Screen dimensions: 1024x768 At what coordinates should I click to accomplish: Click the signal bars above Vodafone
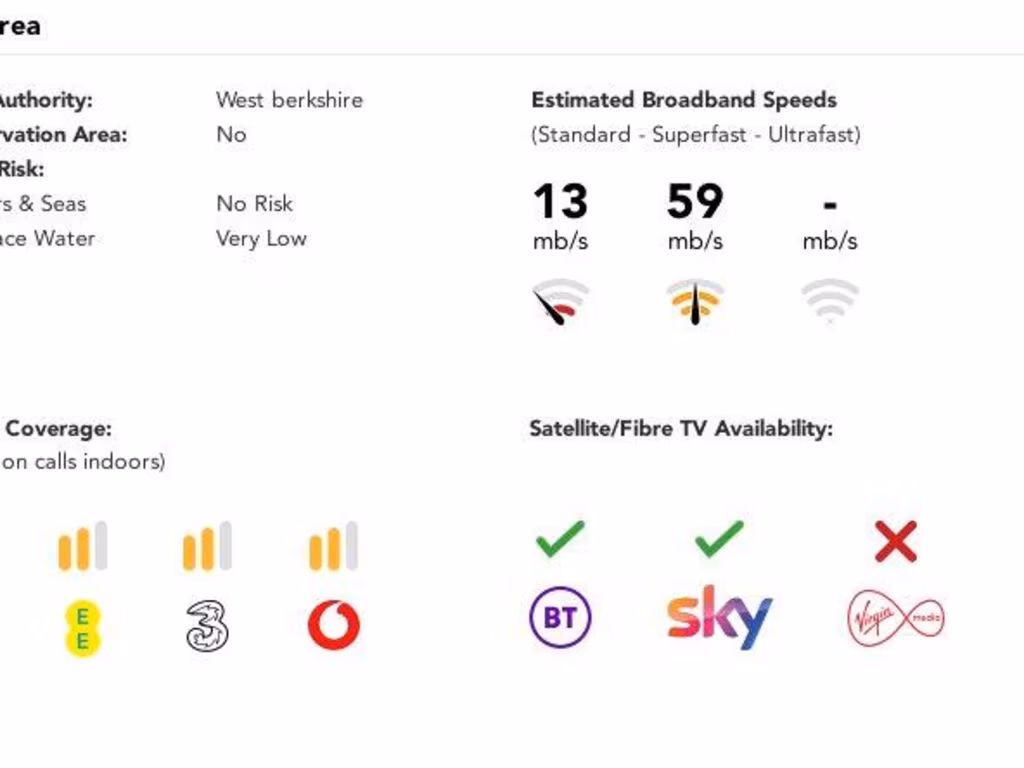pyautogui.click(x=333, y=546)
